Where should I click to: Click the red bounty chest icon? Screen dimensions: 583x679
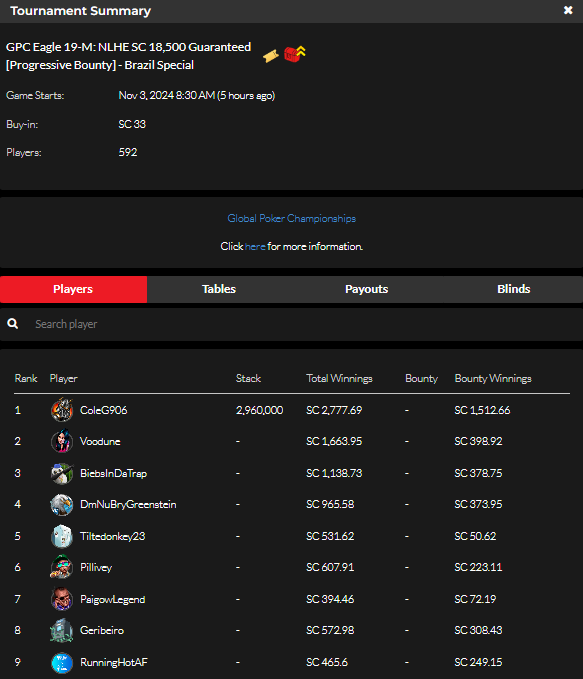coord(295,54)
